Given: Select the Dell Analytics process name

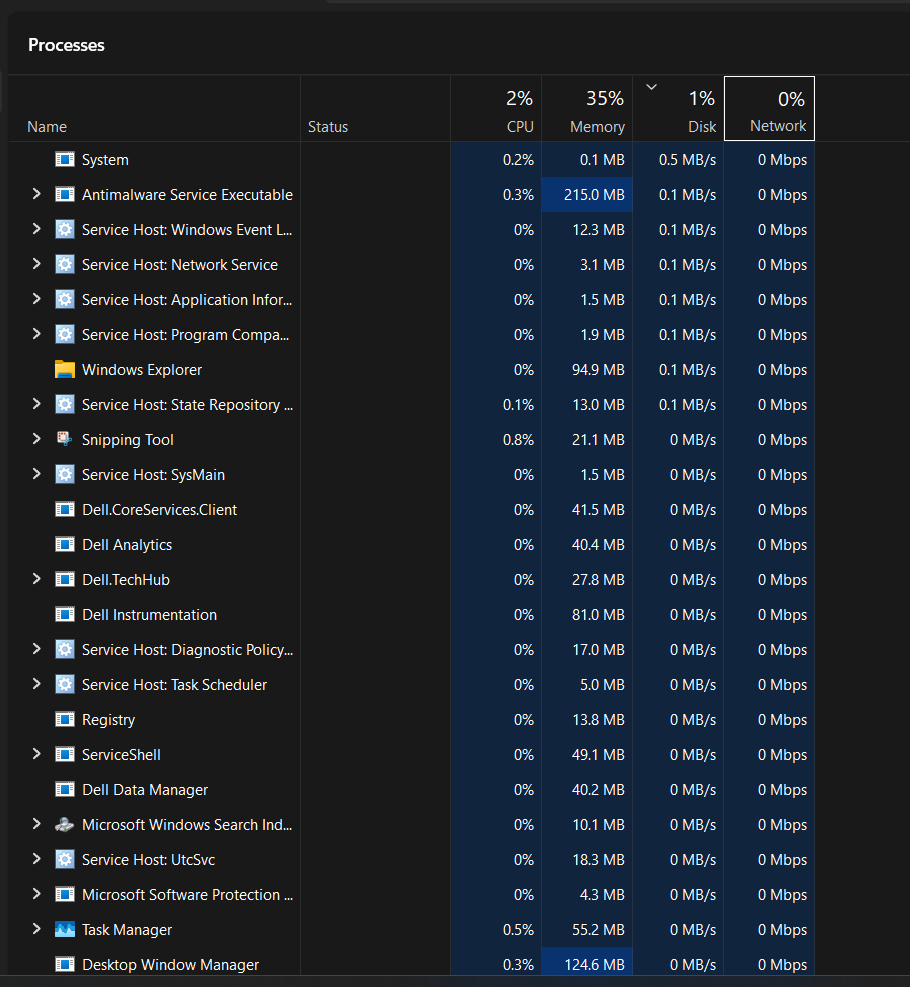Looking at the screenshot, I should coord(127,544).
